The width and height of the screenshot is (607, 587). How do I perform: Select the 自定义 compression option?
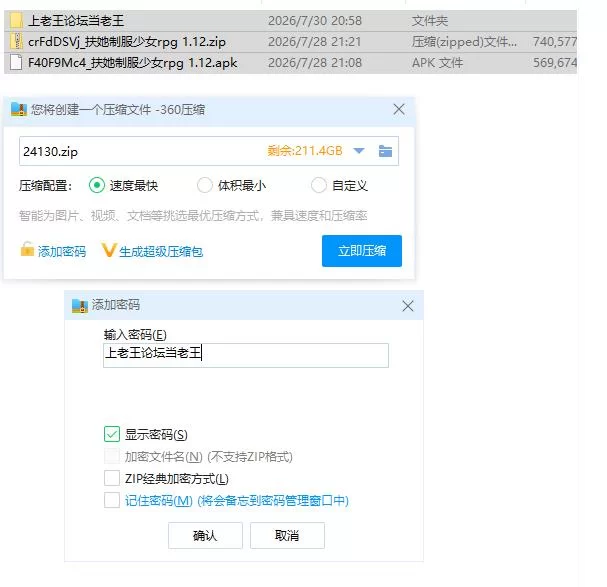pyautogui.click(x=319, y=185)
